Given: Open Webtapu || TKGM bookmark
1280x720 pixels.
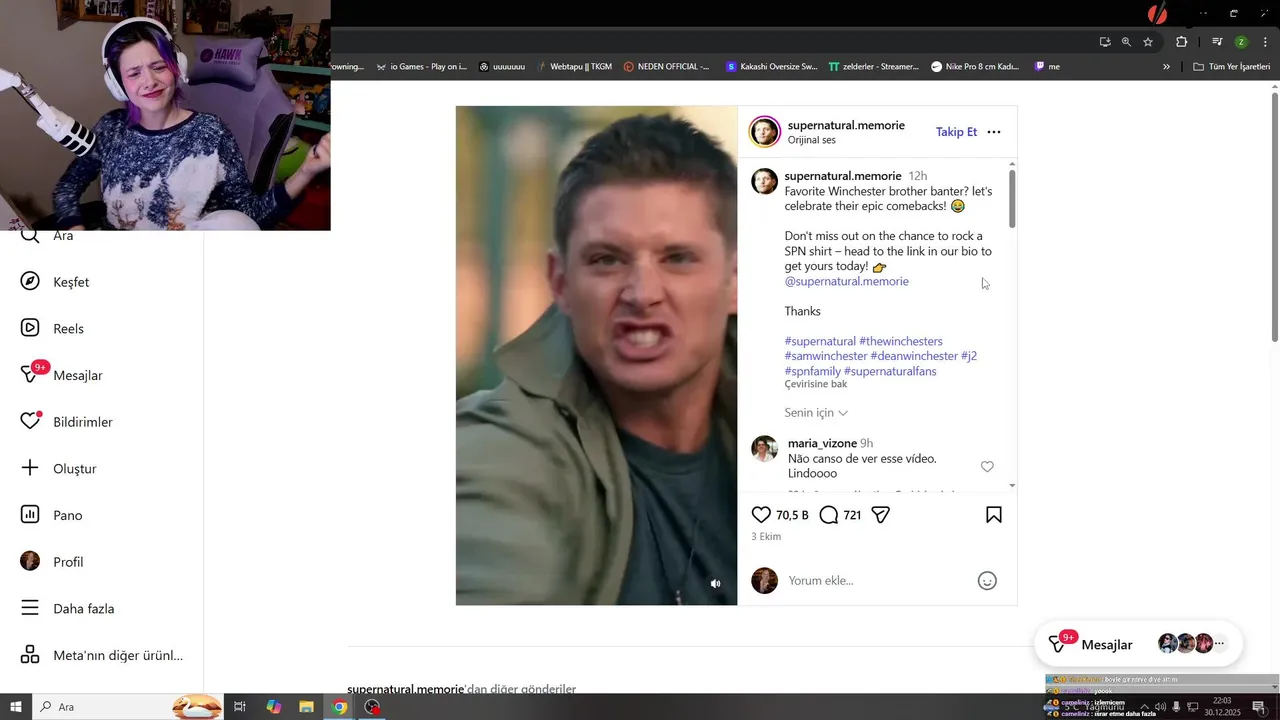Looking at the screenshot, I should 573,67.
